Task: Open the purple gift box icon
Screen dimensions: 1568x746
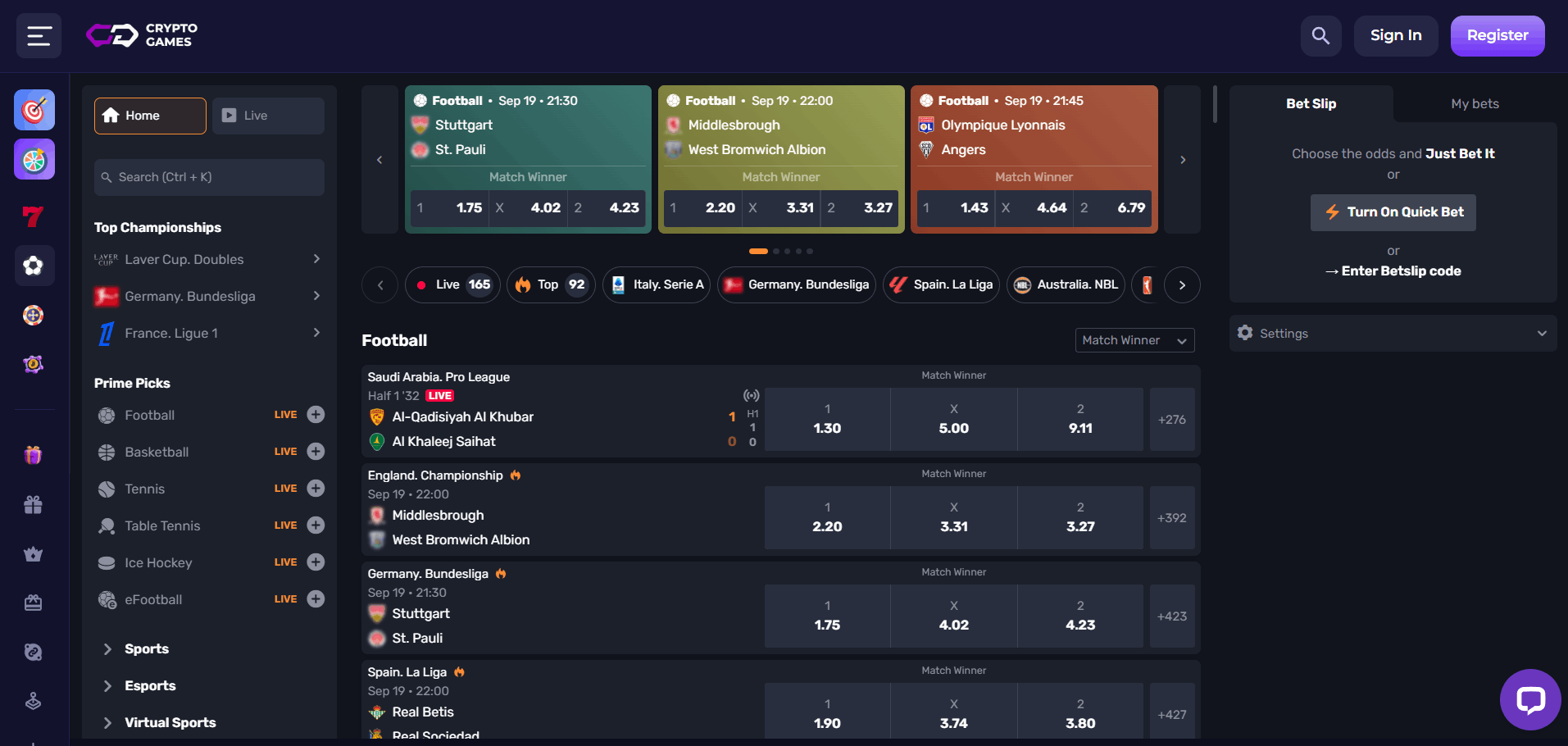Action: [x=34, y=455]
